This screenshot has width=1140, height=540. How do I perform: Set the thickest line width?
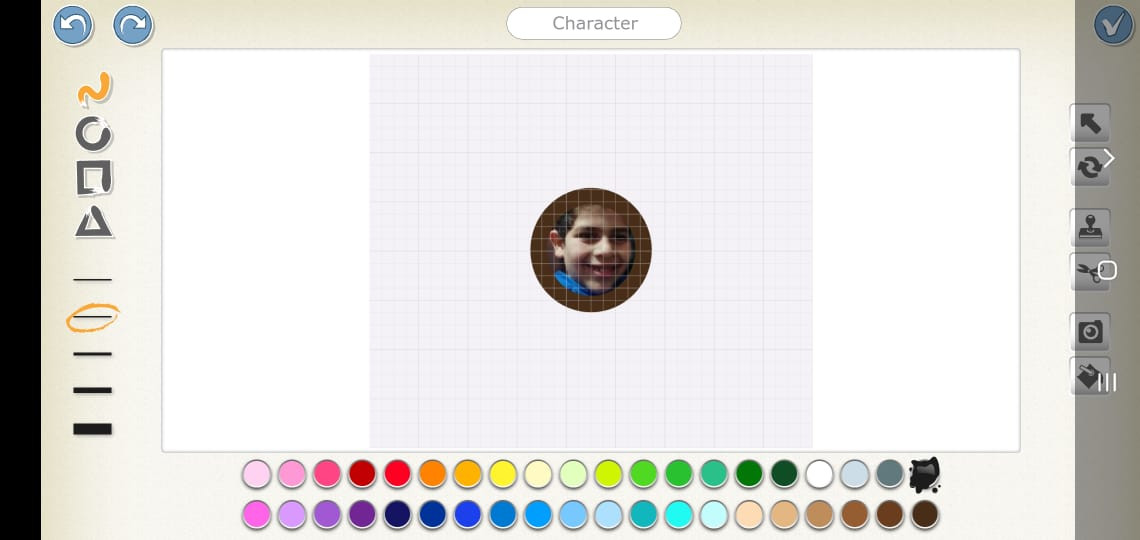pos(92,429)
